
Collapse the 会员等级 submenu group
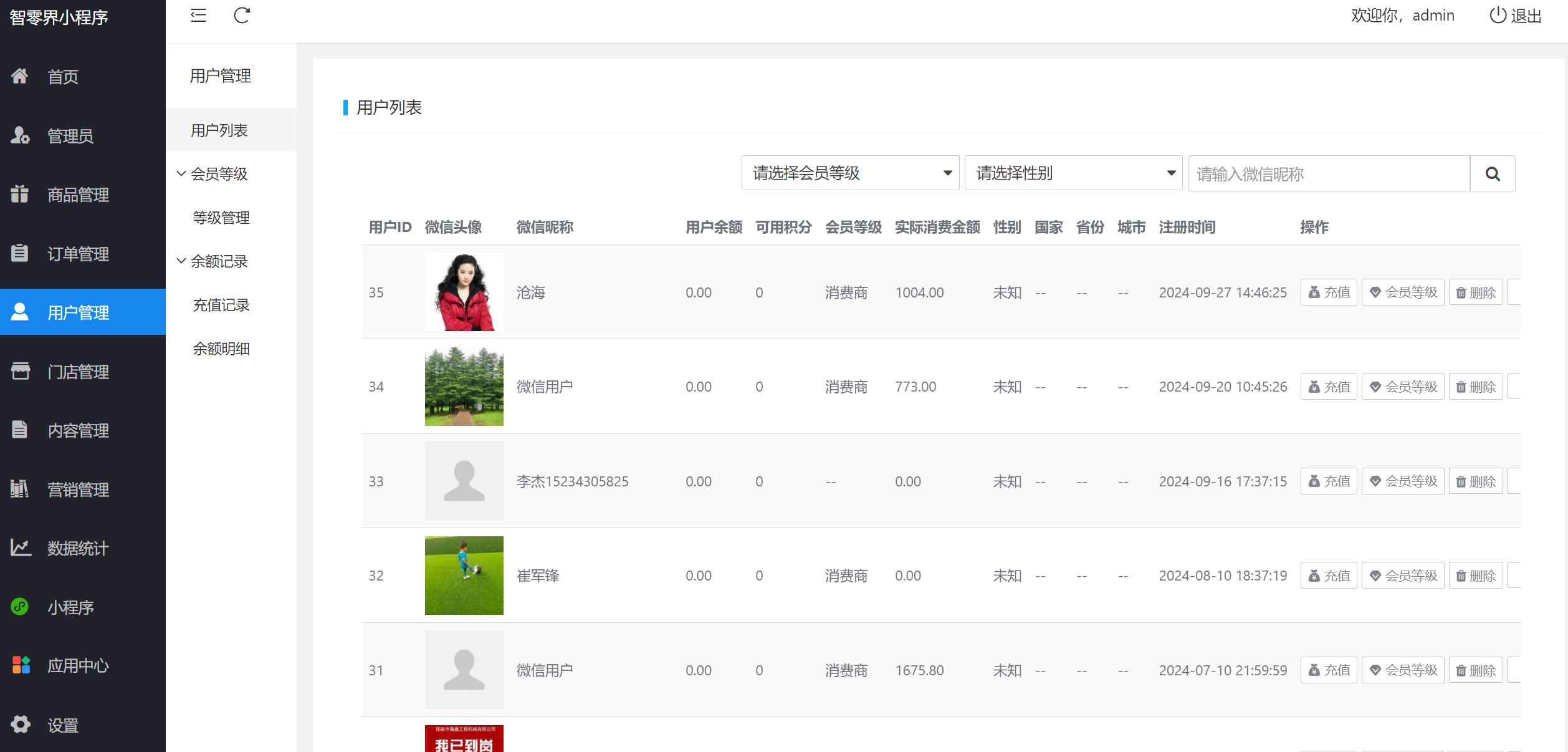click(x=218, y=174)
